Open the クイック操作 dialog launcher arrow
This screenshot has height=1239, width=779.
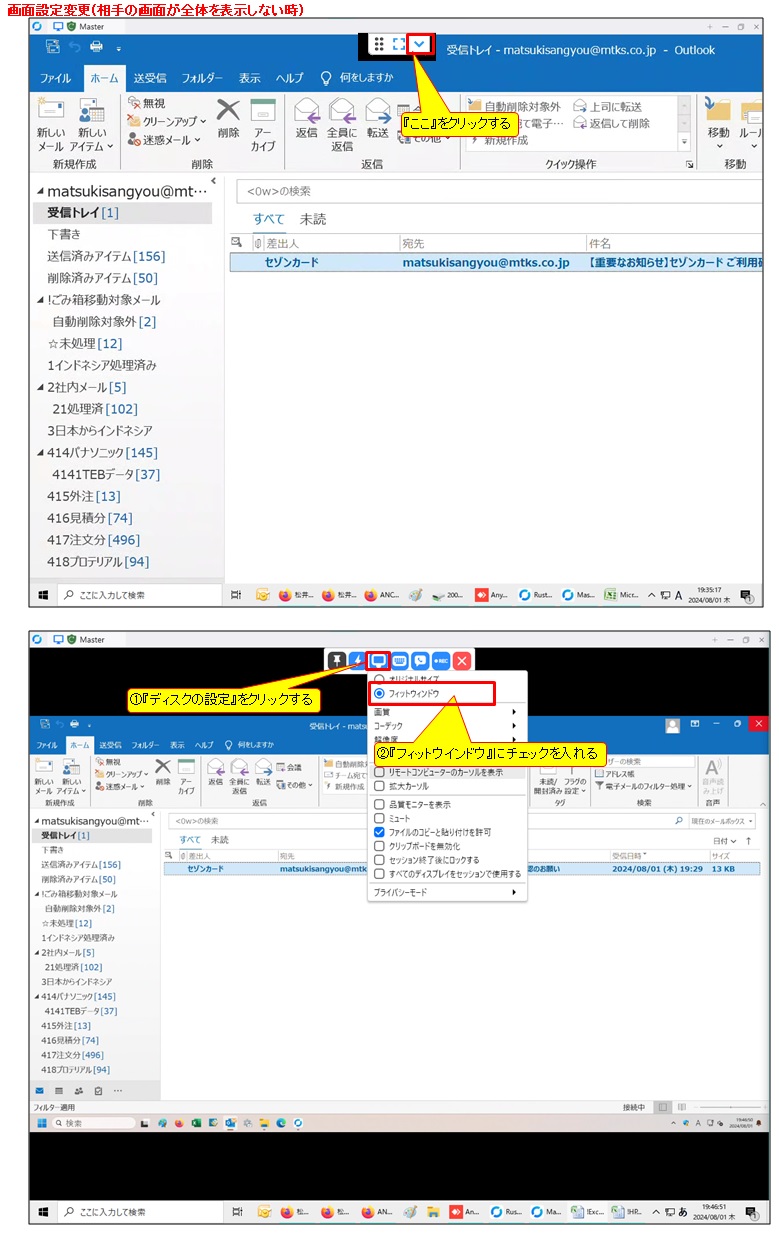(688, 164)
